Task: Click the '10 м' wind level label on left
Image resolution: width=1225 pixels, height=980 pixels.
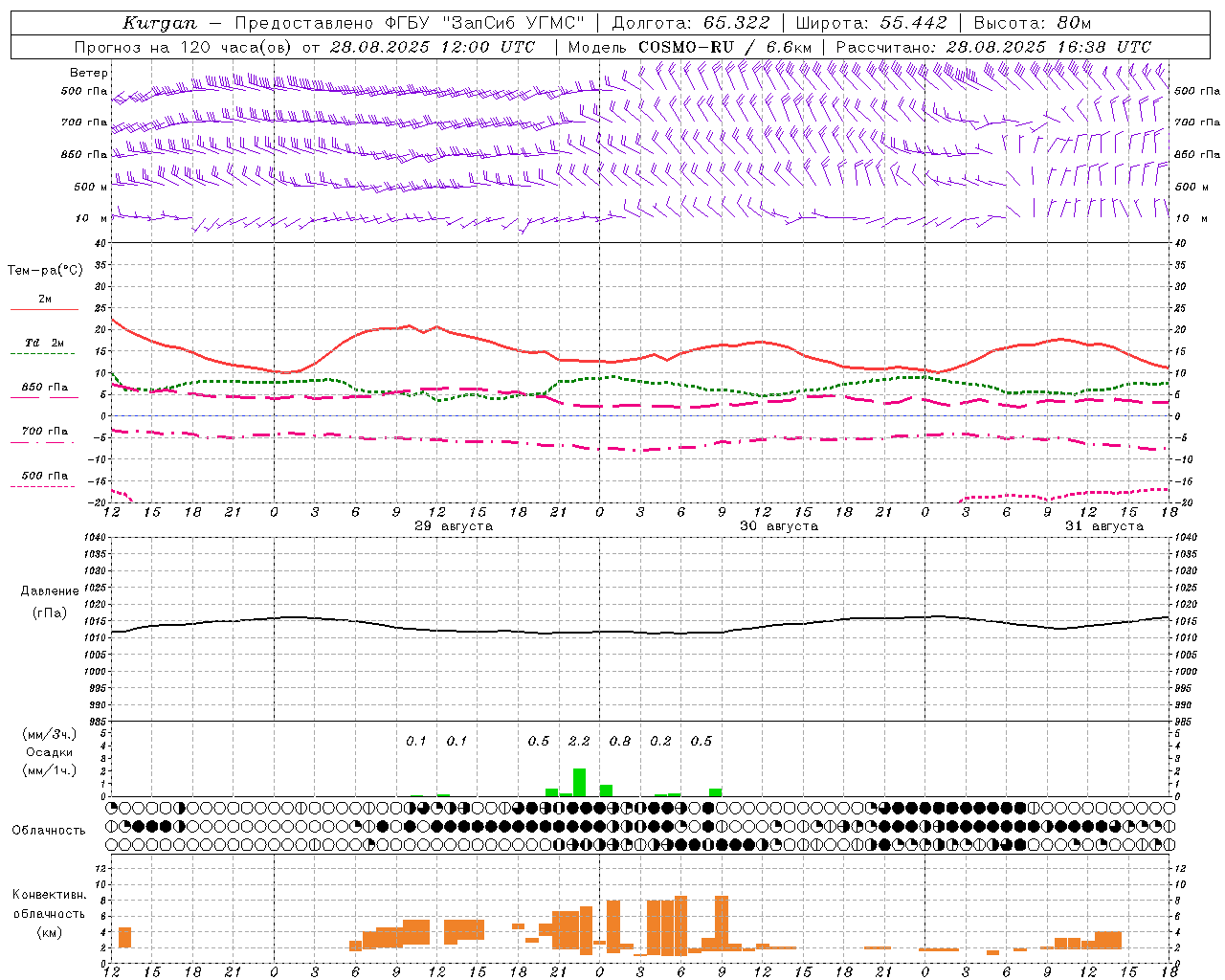Action: tap(91, 218)
